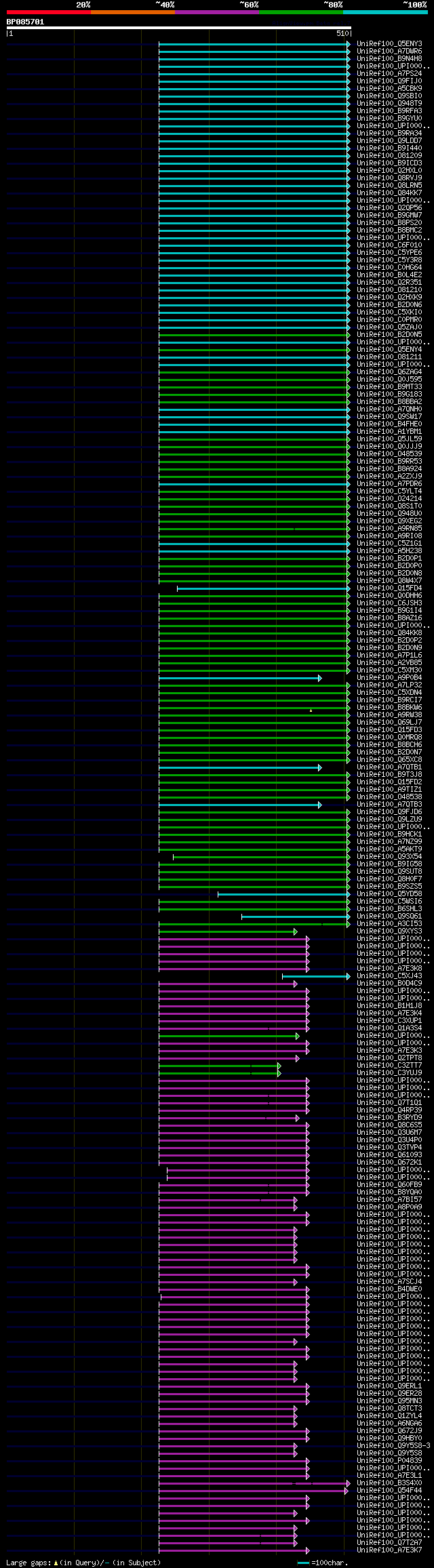Select the UniRef100_B8BMC2 label
The width and height of the screenshot is (434, 1568).
click(x=389, y=230)
